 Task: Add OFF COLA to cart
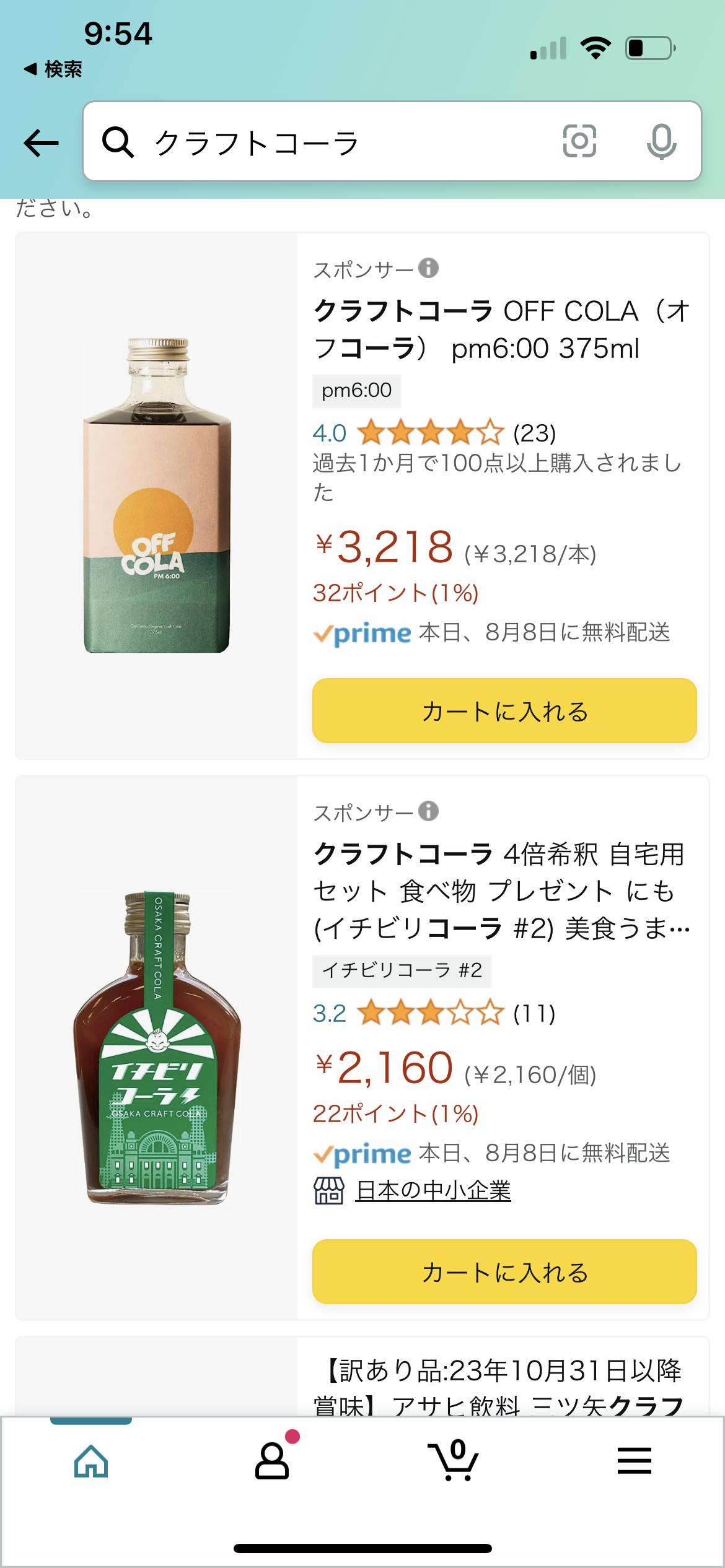[x=504, y=711]
